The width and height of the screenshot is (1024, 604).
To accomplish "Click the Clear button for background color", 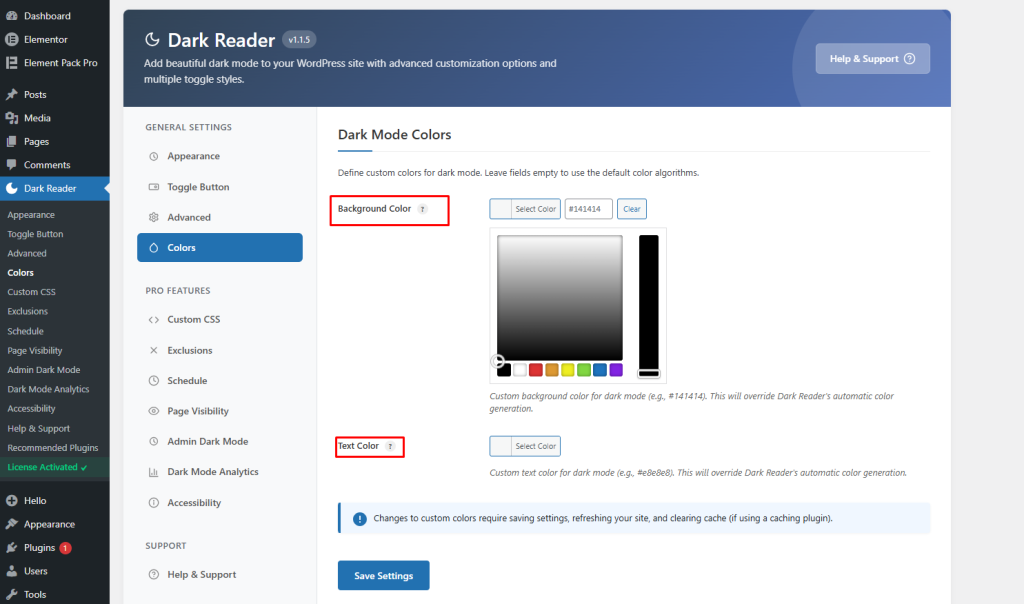I will pos(632,209).
